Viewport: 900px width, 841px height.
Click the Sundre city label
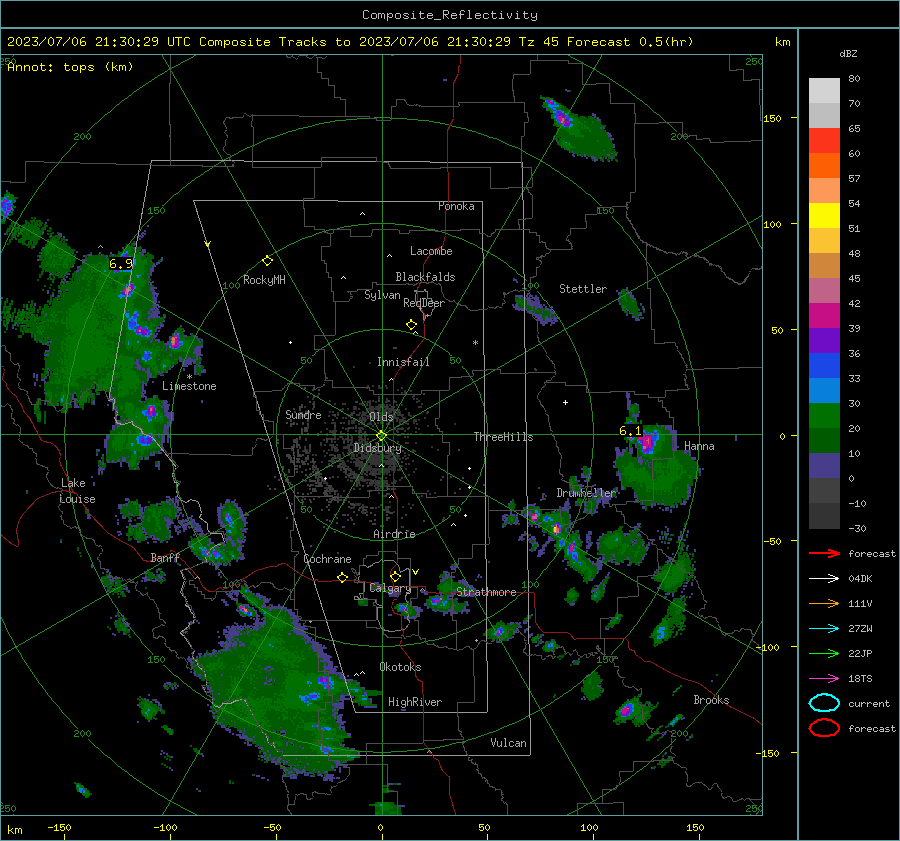tap(303, 414)
